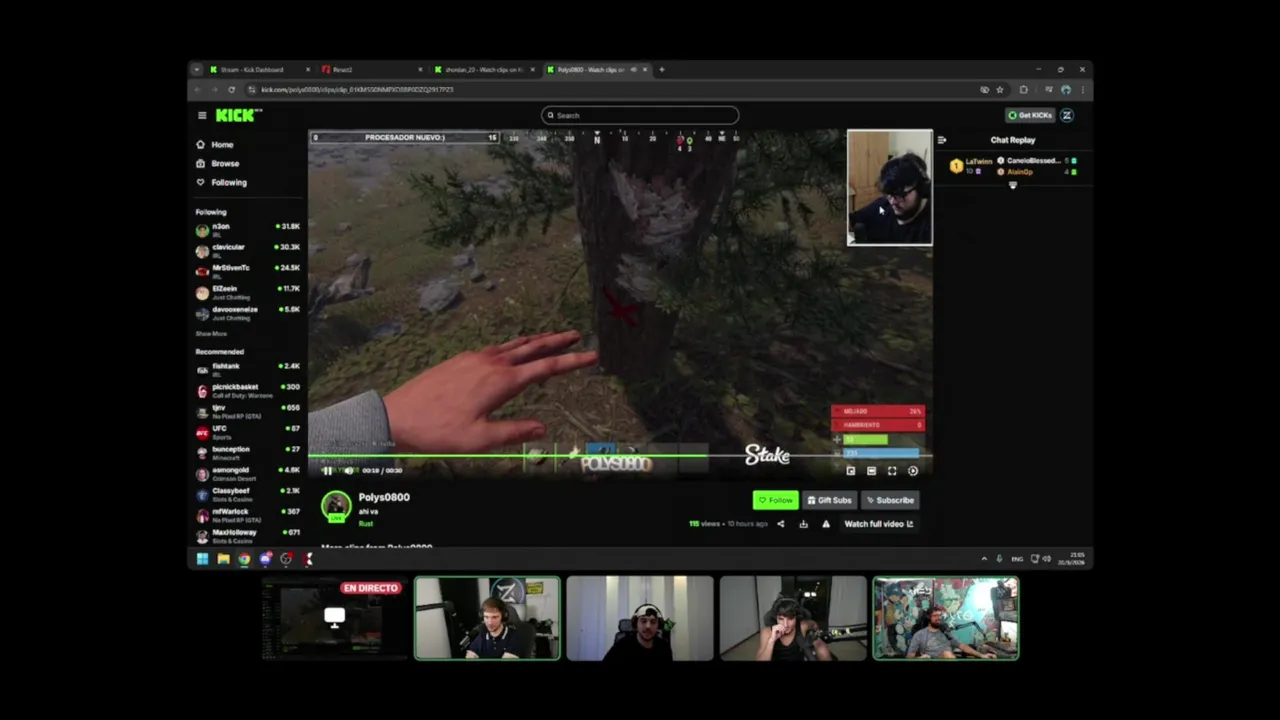Click Polys0800 profile avatar

[x=336, y=506]
